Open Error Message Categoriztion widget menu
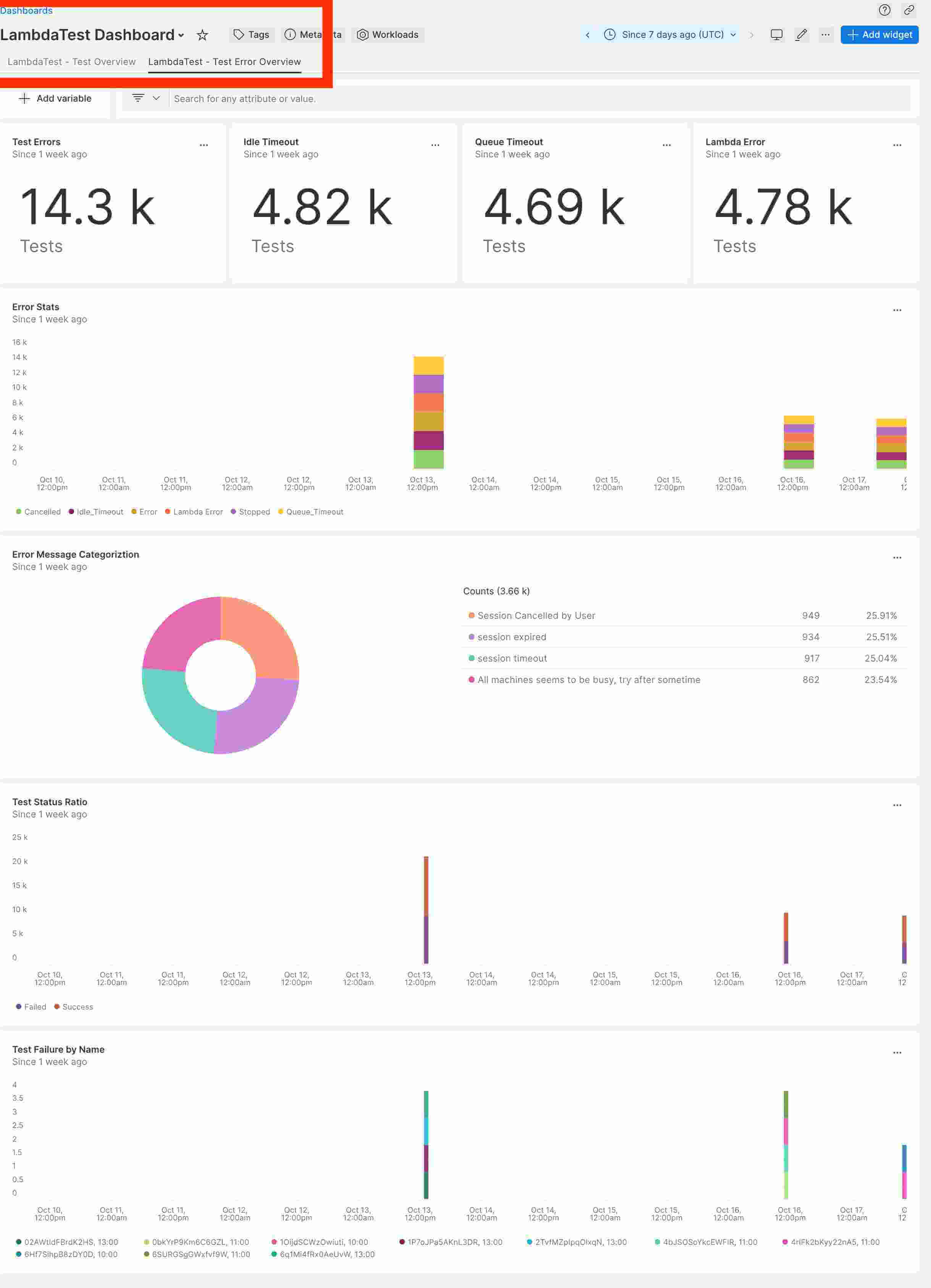 897,558
